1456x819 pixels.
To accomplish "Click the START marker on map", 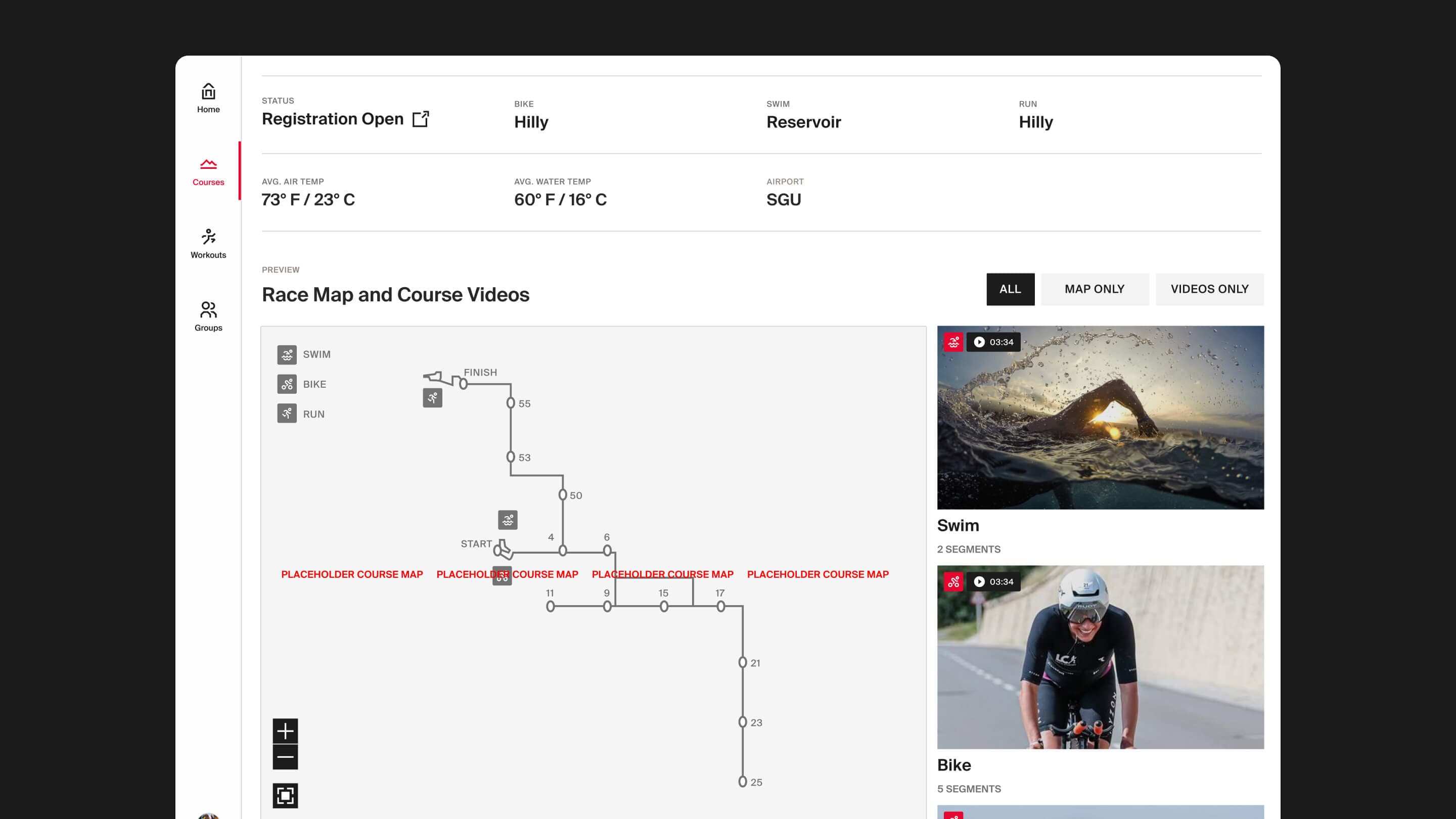I will [x=498, y=550].
